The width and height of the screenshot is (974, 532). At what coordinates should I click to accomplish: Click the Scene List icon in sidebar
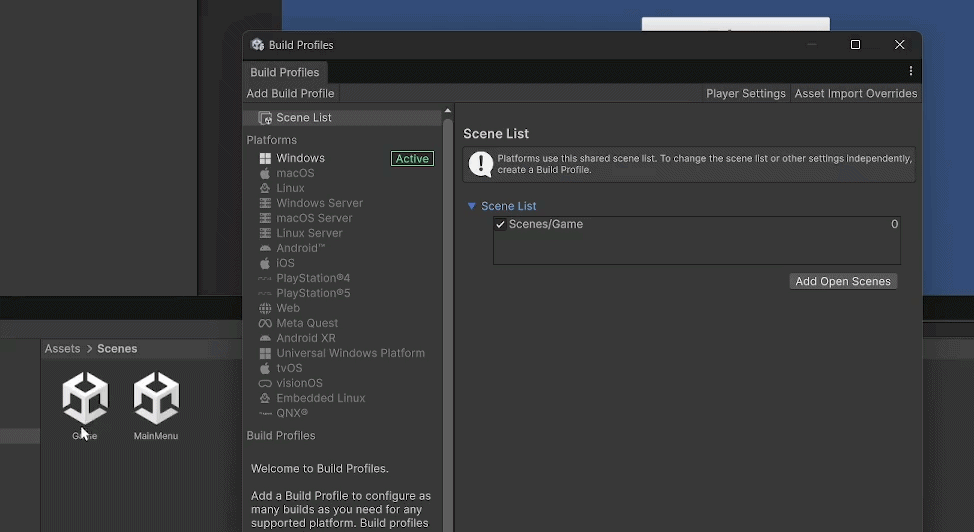[265, 118]
